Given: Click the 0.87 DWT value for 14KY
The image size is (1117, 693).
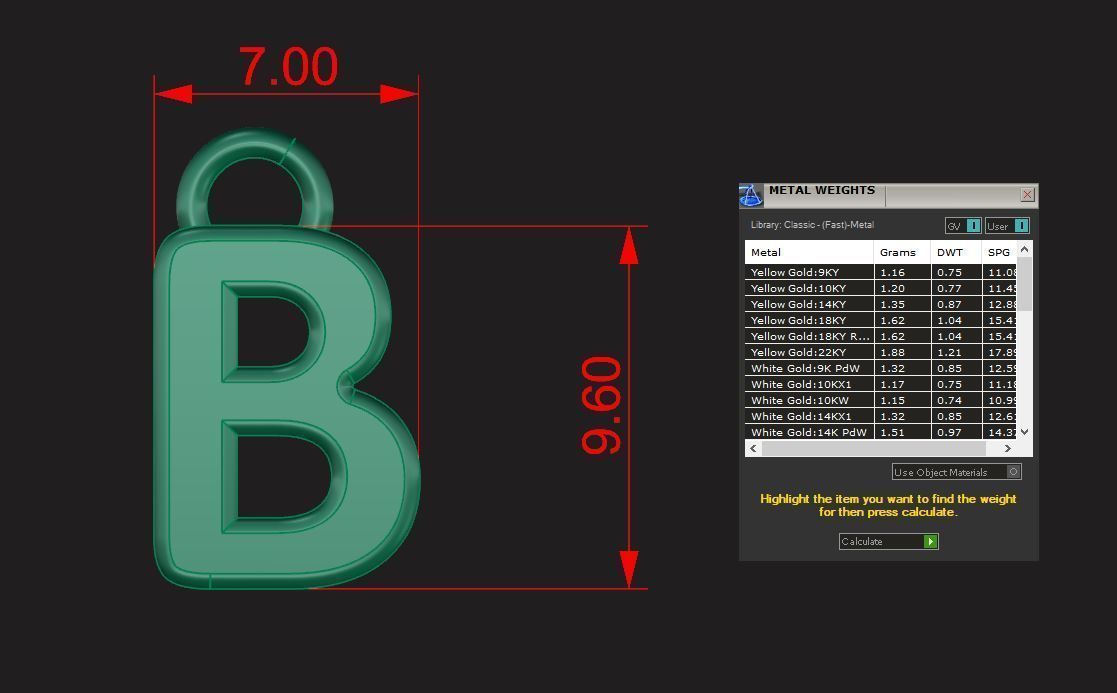Looking at the screenshot, I should click(949, 304).
